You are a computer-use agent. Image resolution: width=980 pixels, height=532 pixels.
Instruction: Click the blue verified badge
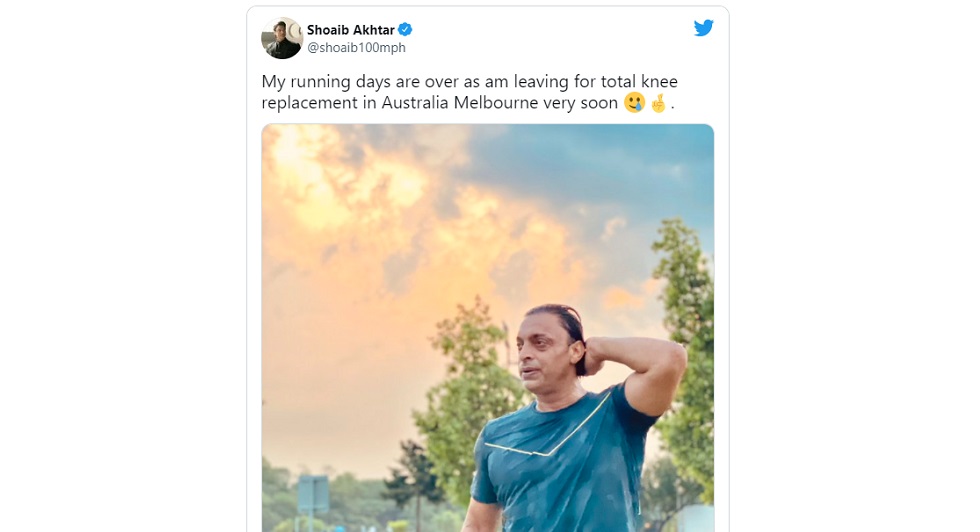(405, 30)
